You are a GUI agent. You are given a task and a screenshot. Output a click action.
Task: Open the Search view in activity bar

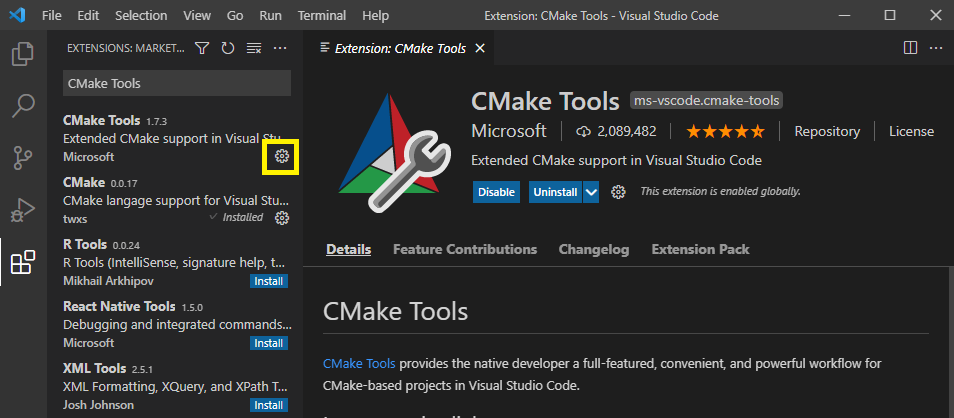click(22, 105)
